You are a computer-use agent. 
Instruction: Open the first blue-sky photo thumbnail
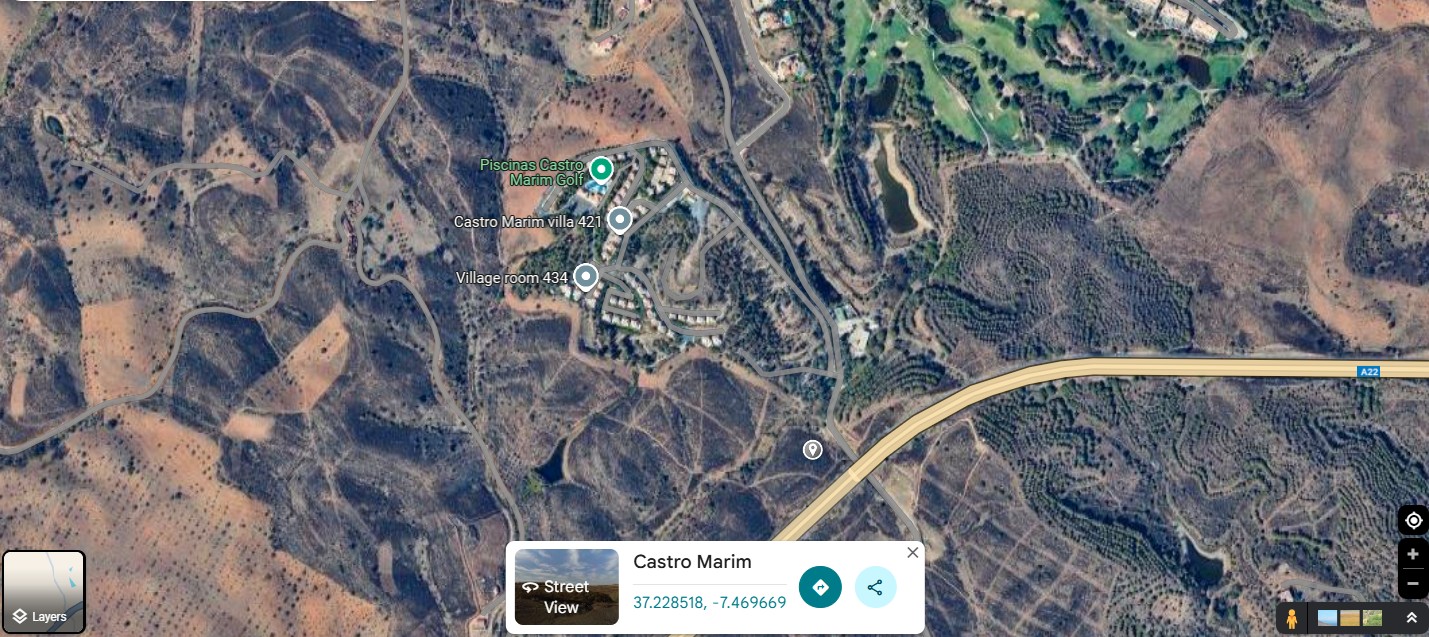[1327, 618]
